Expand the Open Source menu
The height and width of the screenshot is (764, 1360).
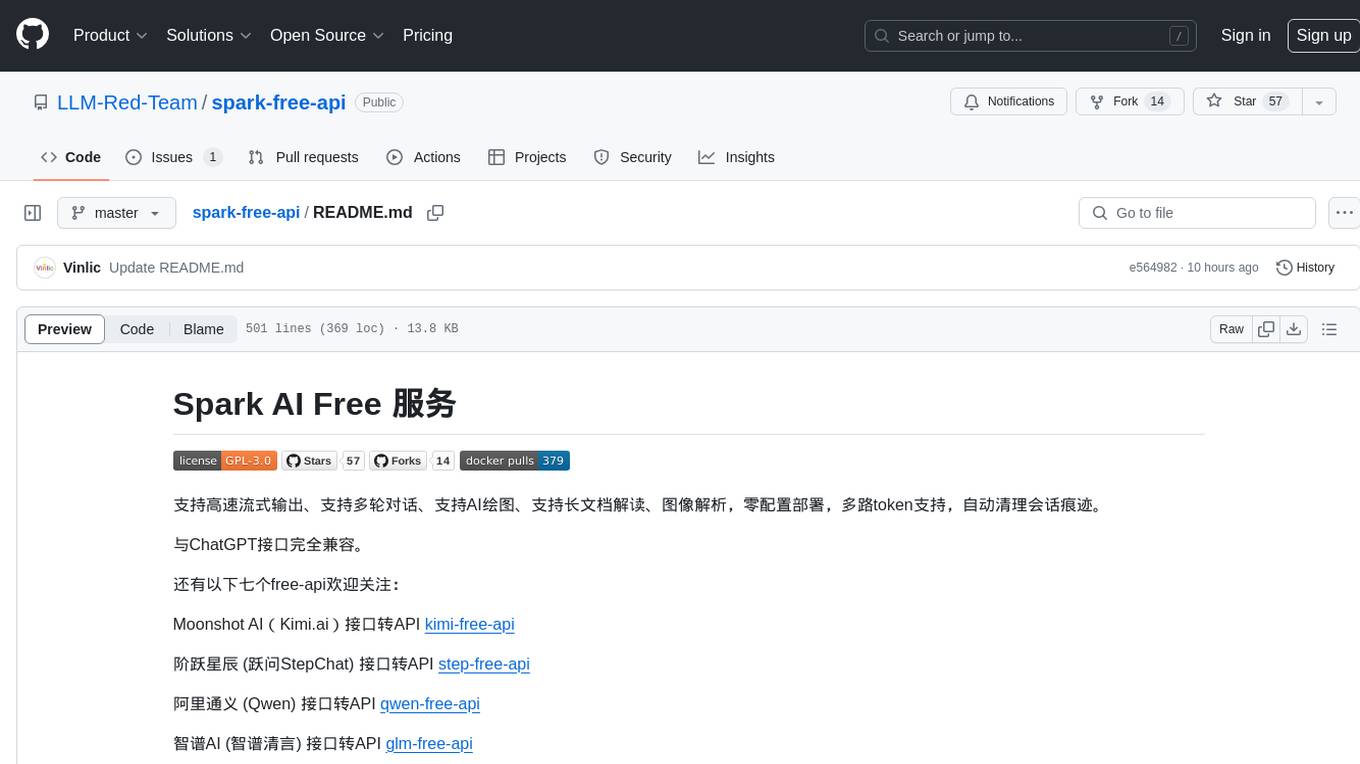327,35
